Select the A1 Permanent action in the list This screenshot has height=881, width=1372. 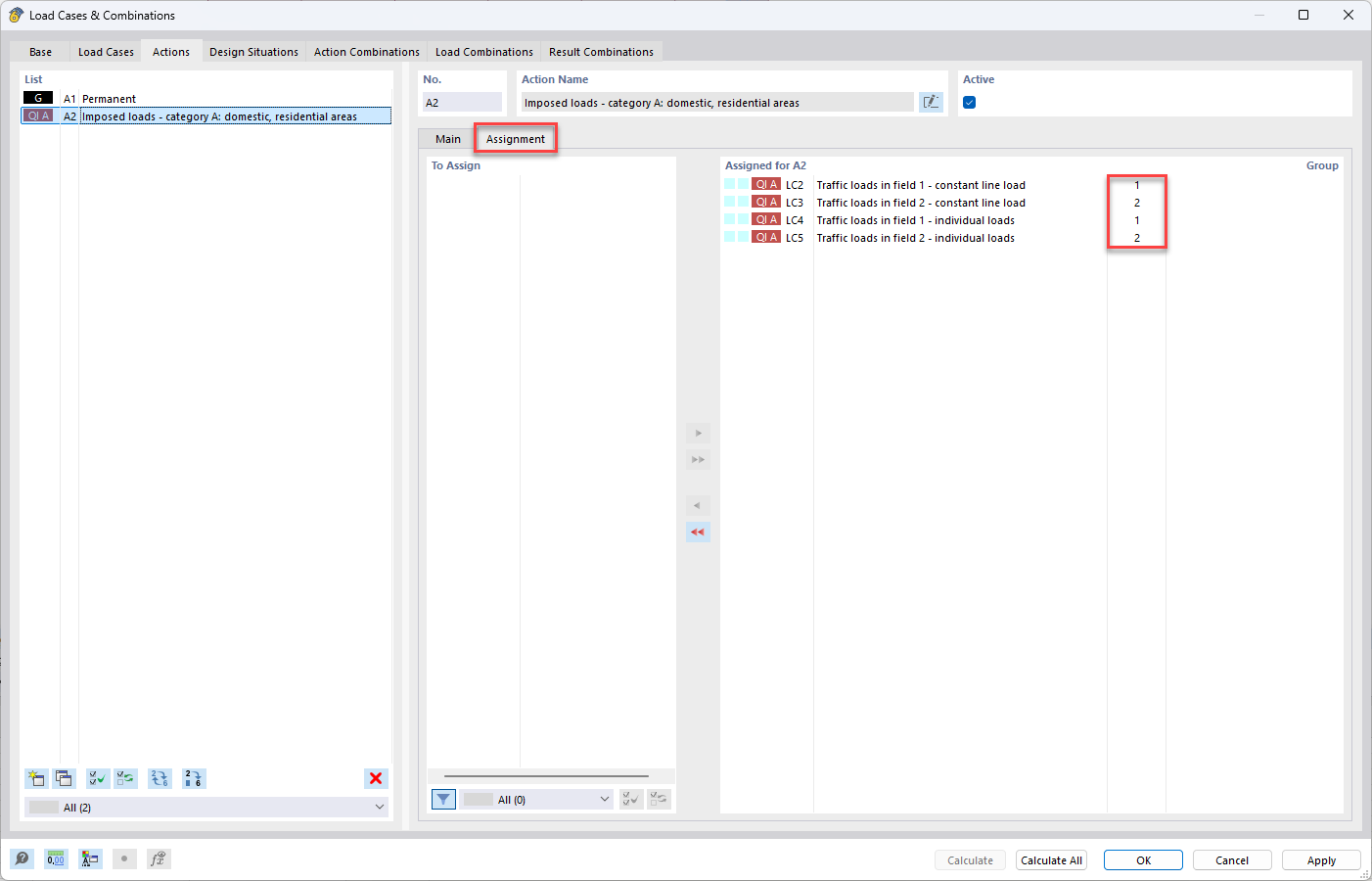(x=206, y=99)
